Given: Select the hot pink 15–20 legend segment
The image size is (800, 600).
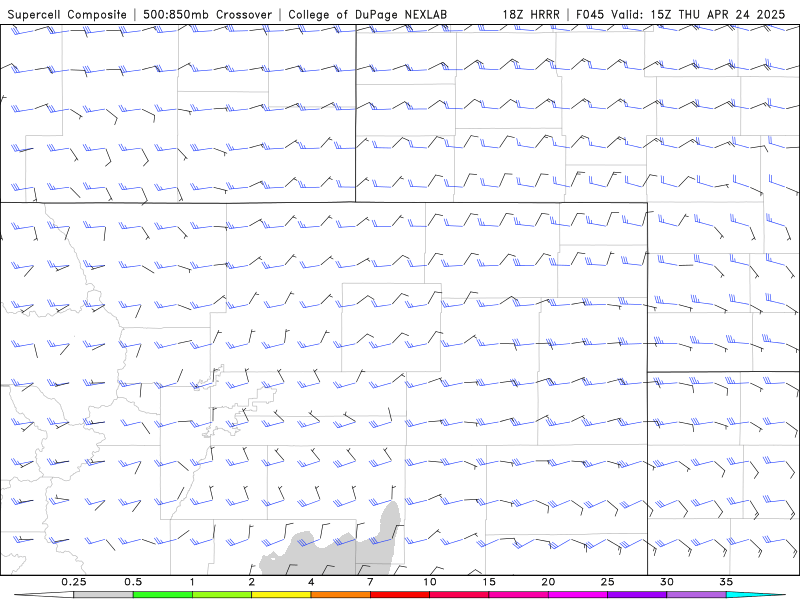Looking at the screenshot, I should pos(518,595).
